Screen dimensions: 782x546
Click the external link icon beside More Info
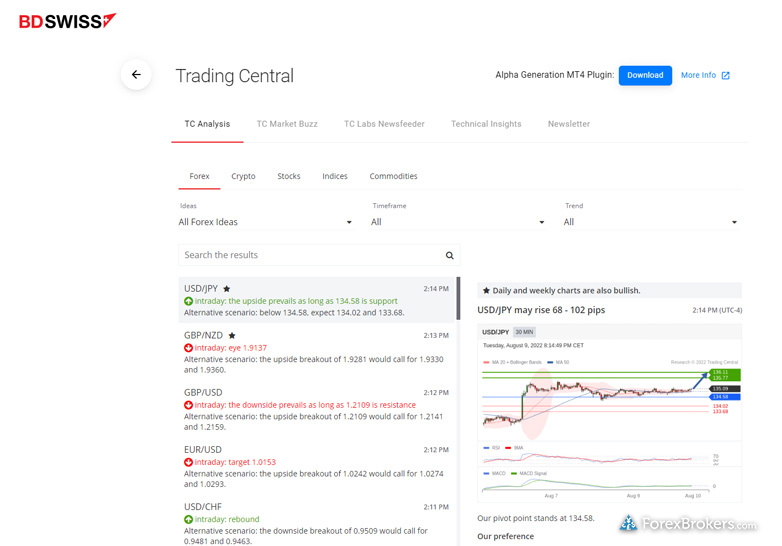(726, 75)
